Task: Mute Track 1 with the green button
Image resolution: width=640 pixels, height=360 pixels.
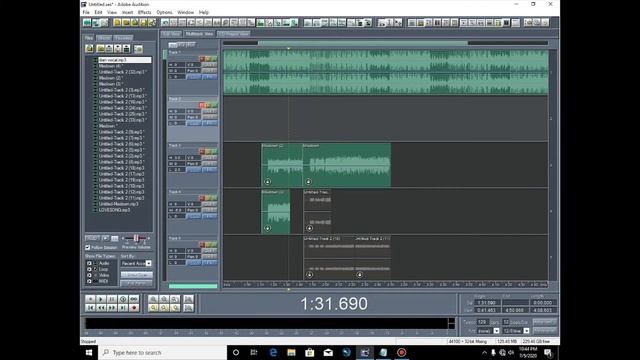Action: pyautogui.click(x=214, y=59)
